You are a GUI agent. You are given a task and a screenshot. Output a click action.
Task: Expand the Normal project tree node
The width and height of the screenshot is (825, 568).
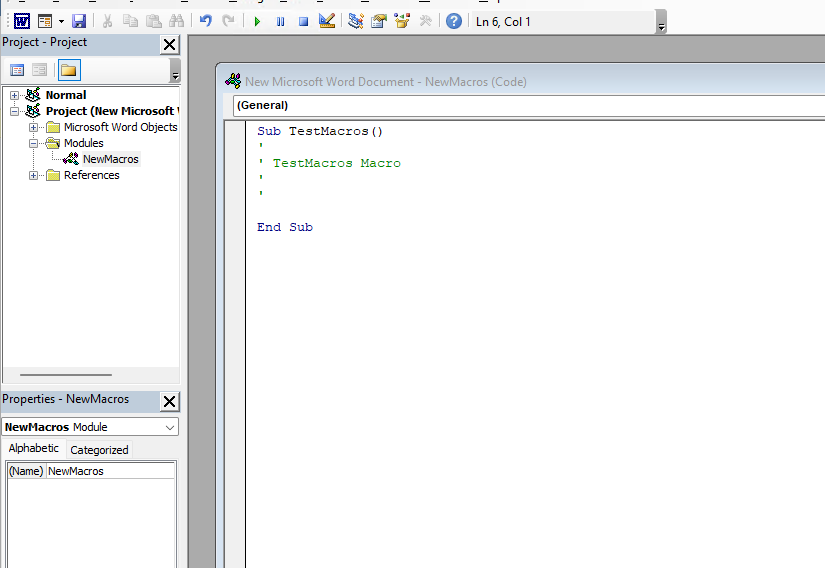15,95
